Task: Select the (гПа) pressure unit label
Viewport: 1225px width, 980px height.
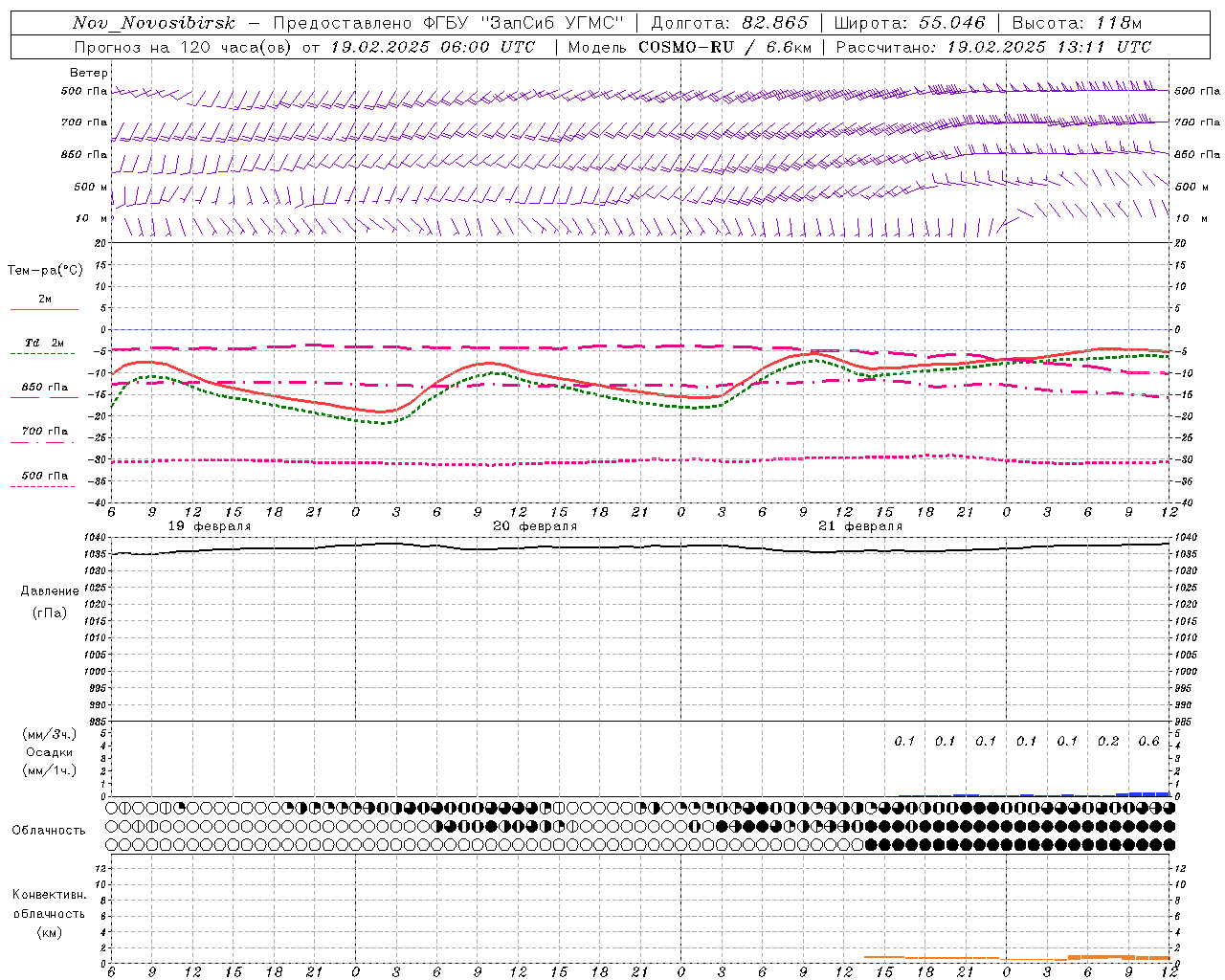Action: pos(50,612)
